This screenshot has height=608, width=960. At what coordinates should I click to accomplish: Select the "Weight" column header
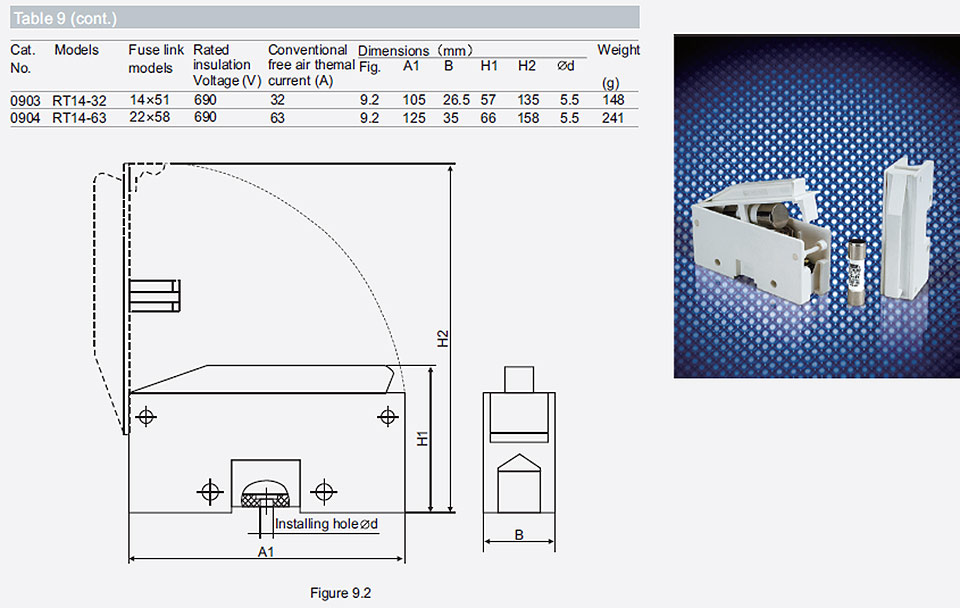pos(618,50)
